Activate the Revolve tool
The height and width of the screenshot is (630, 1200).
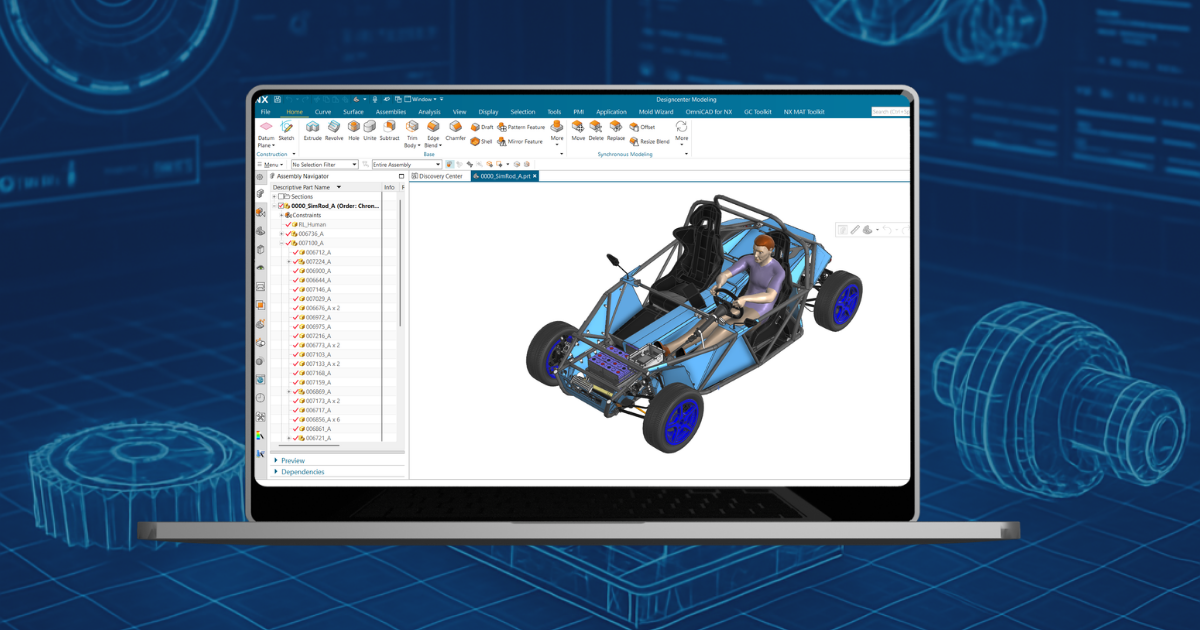(x=334, y=131)
